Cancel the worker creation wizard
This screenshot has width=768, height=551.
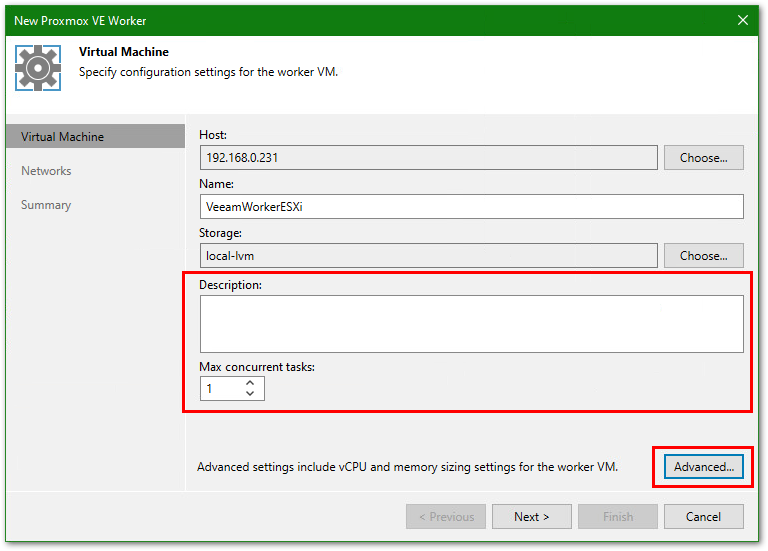coord(704,517)
